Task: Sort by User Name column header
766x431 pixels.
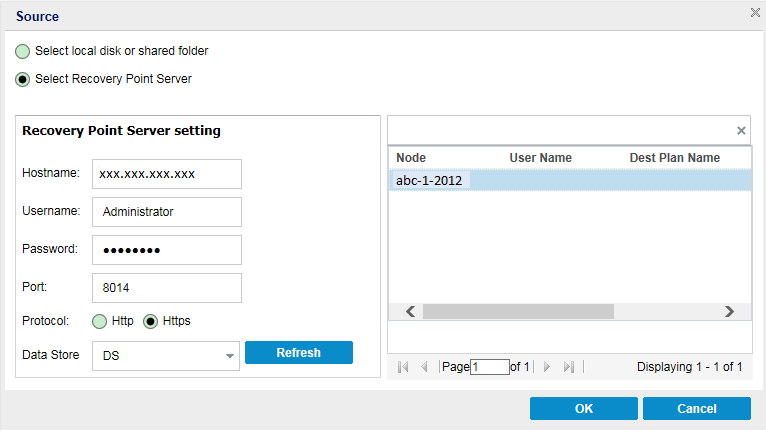Action: point(540,158)
